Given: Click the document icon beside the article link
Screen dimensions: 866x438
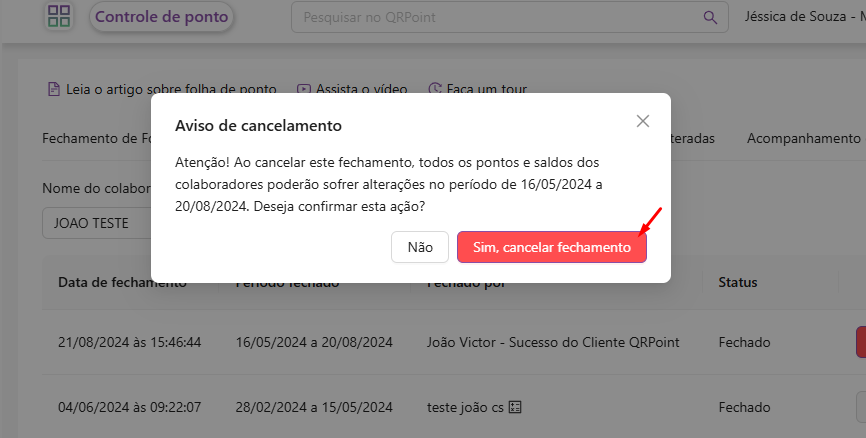Looking at the screenshot, I should click(54, 89).
